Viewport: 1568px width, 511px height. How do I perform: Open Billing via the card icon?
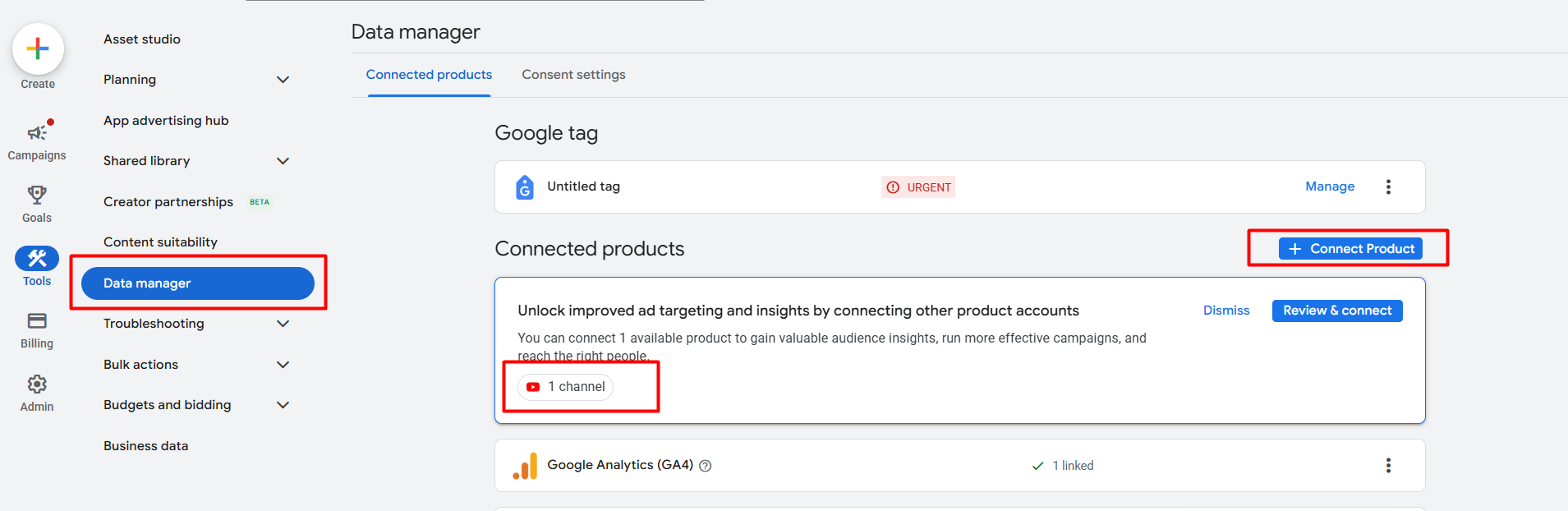click(37, 321)
